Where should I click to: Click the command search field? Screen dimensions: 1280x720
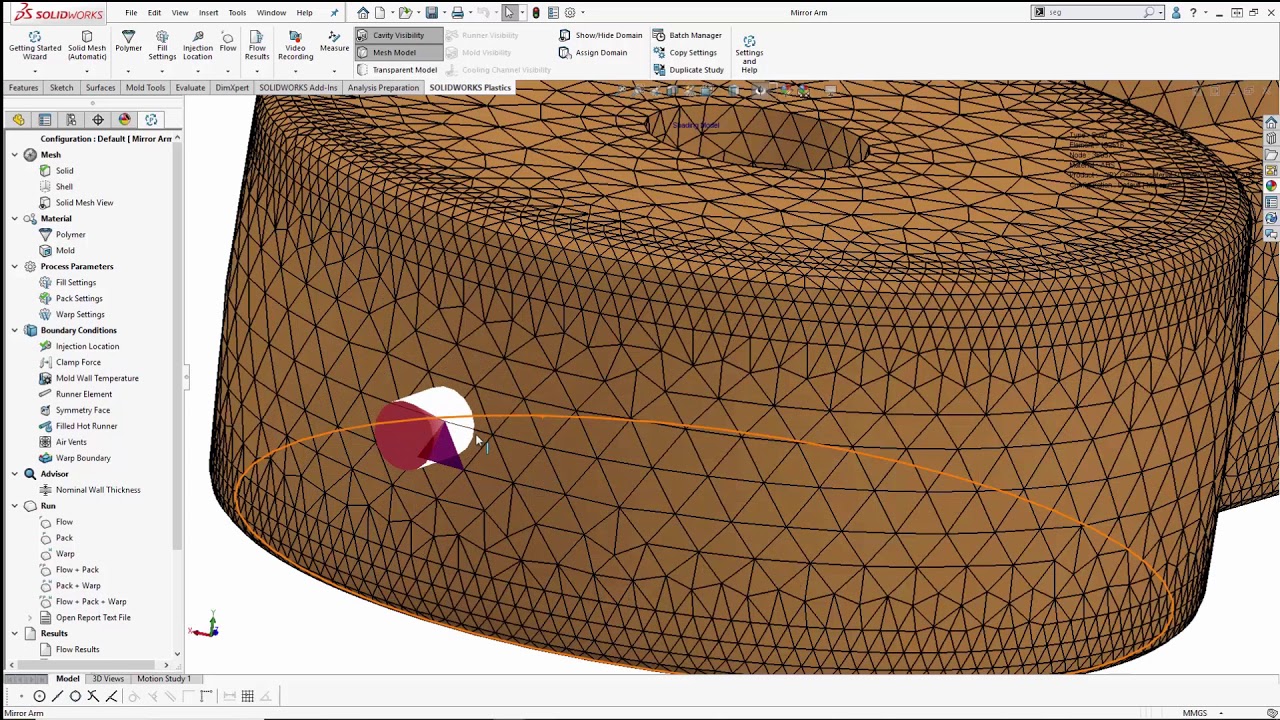coord(1095,13)
